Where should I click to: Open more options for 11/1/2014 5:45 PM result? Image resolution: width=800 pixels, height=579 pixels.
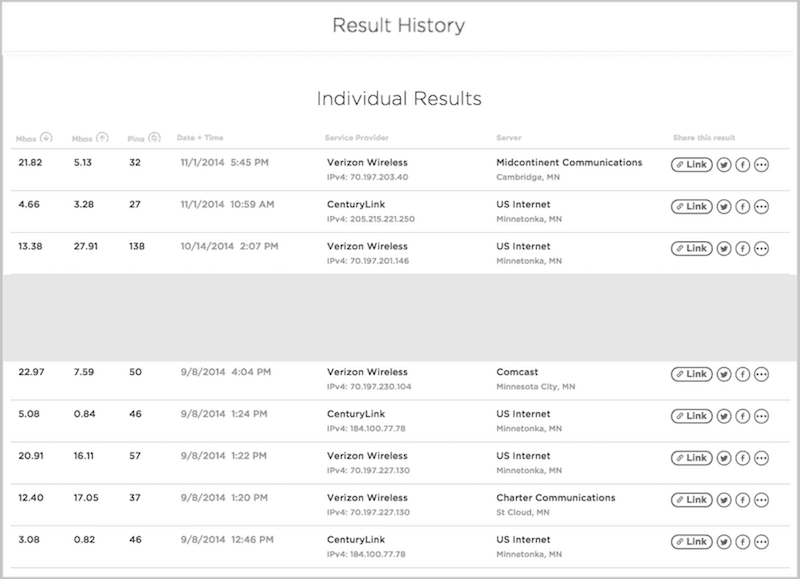[762, 165]
